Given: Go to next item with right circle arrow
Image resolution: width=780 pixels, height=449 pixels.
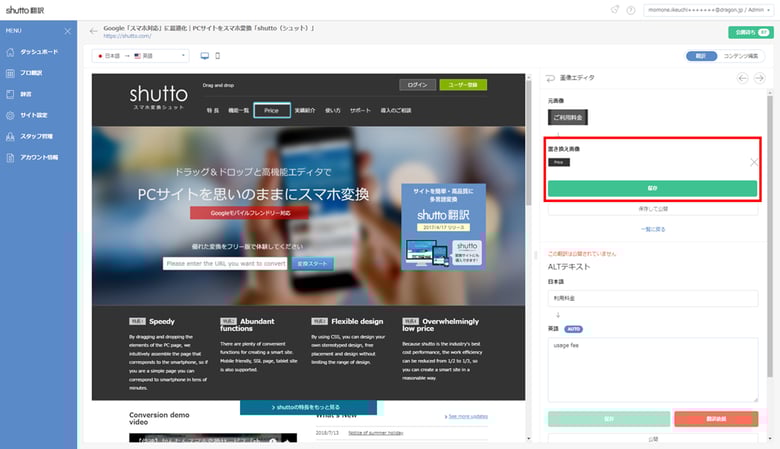Looking at the screenshot, I should (x=759, y=78).
